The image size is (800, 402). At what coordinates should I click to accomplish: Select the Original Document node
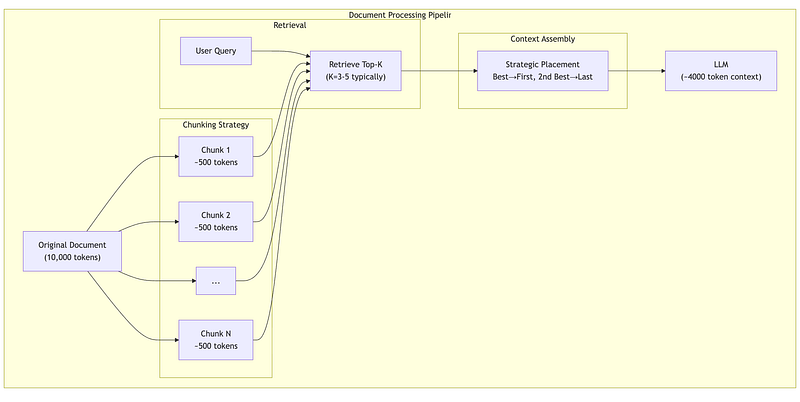[x=72, y=251]
